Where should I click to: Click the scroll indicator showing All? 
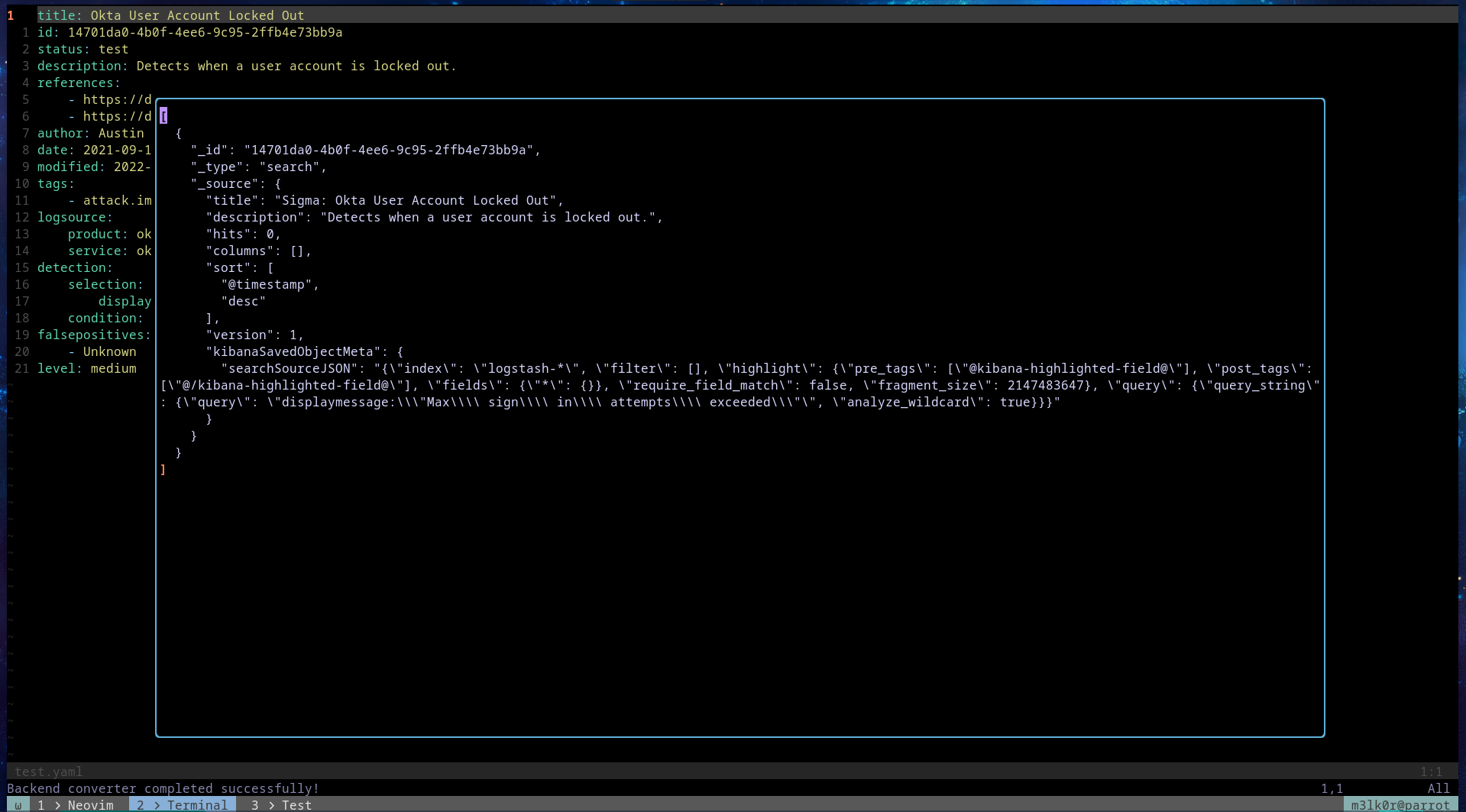1438,788
